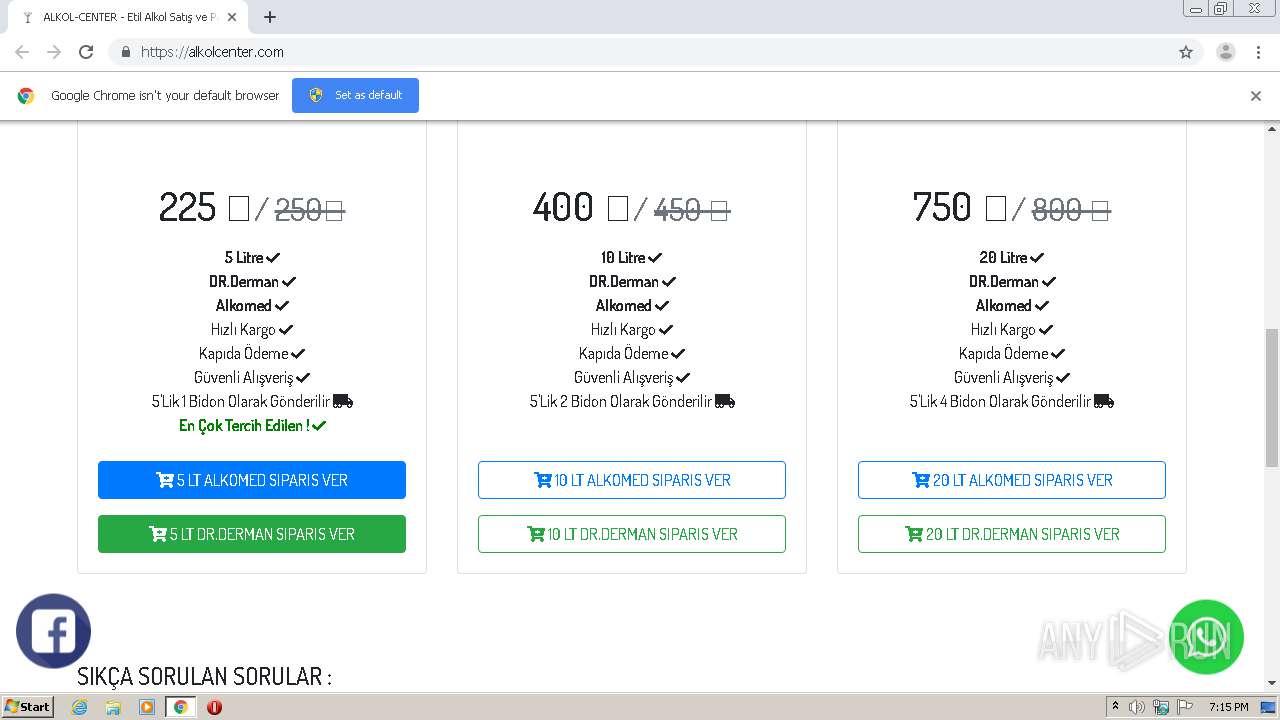Image resolution: width=1280 pixels, height=720 pixels.
Task: Order 5 LT Alkomed
Action: [252, 480]
